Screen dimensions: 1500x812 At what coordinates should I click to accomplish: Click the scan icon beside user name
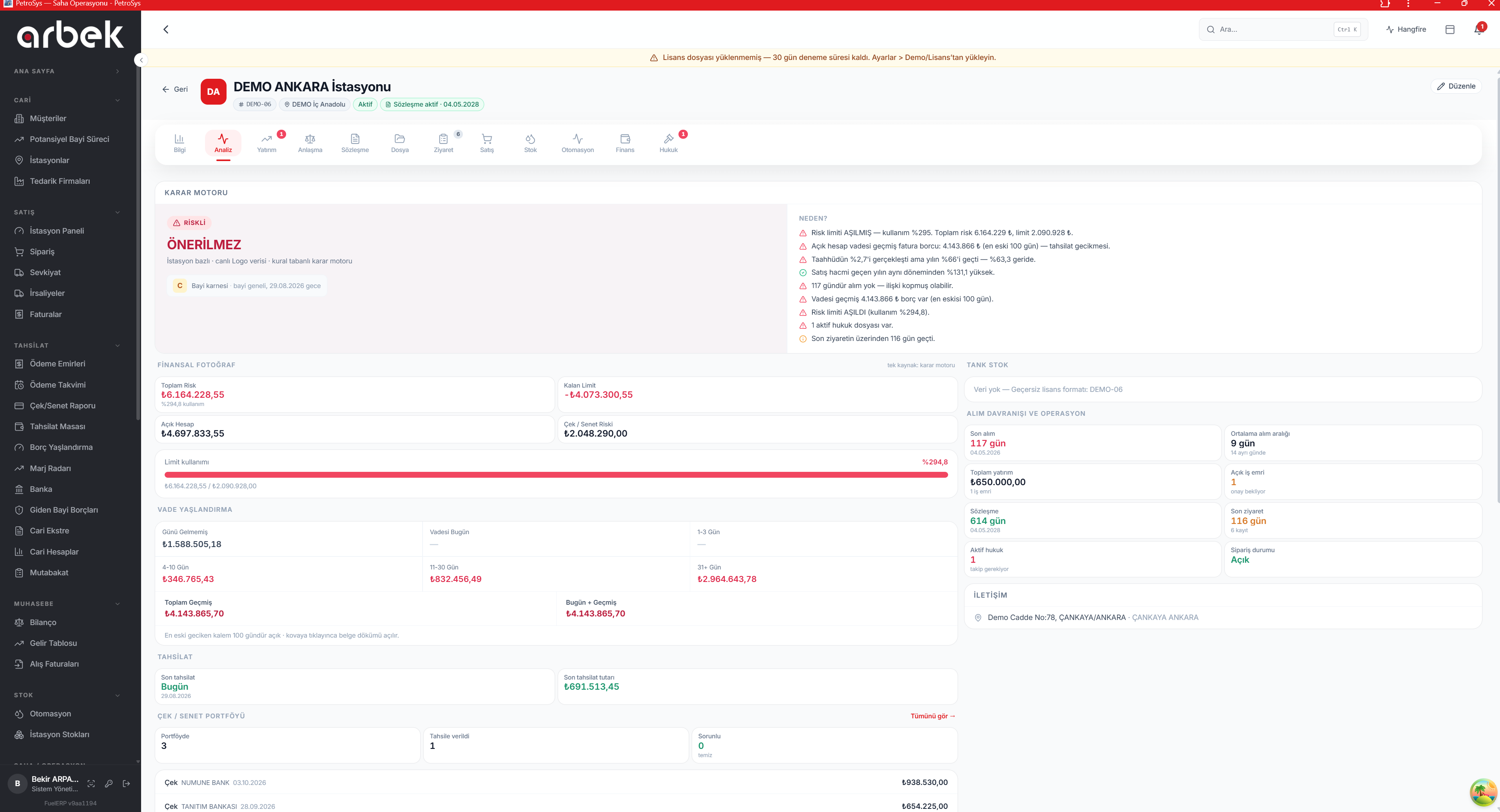(91, 783)
